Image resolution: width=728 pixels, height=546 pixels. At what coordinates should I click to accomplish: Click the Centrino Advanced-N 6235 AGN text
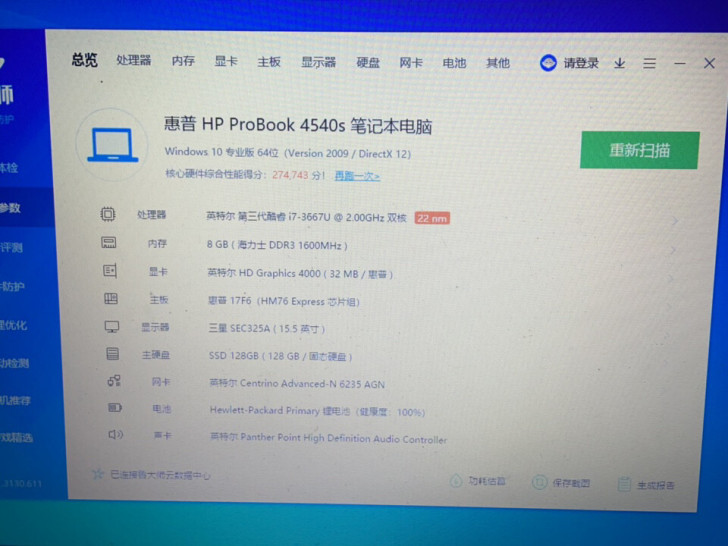pyautogui.click(x=297, y=384)
